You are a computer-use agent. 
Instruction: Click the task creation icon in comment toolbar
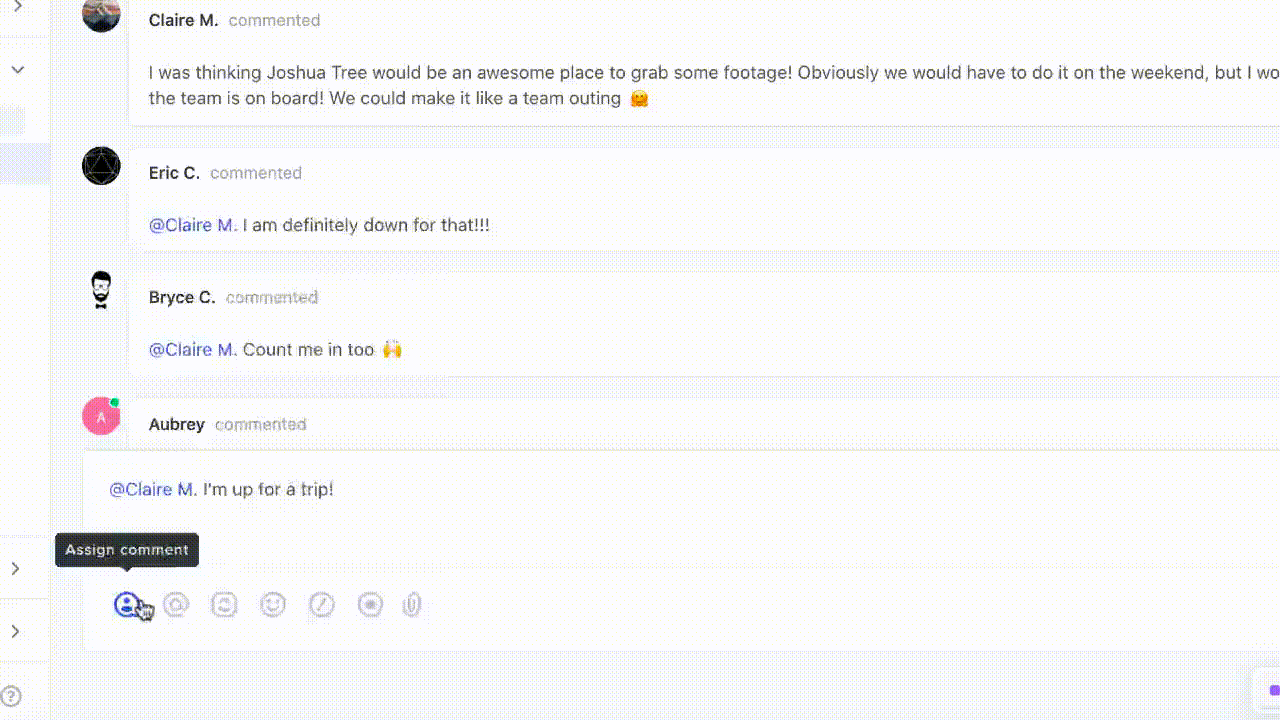point(225,604)
